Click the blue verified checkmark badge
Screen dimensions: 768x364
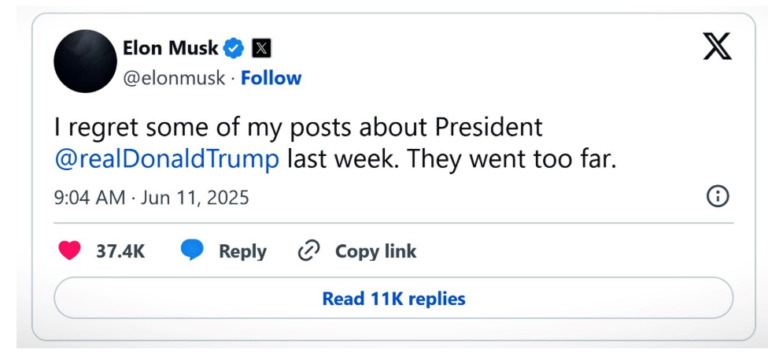pyautogui.click(x=234, y=49)
